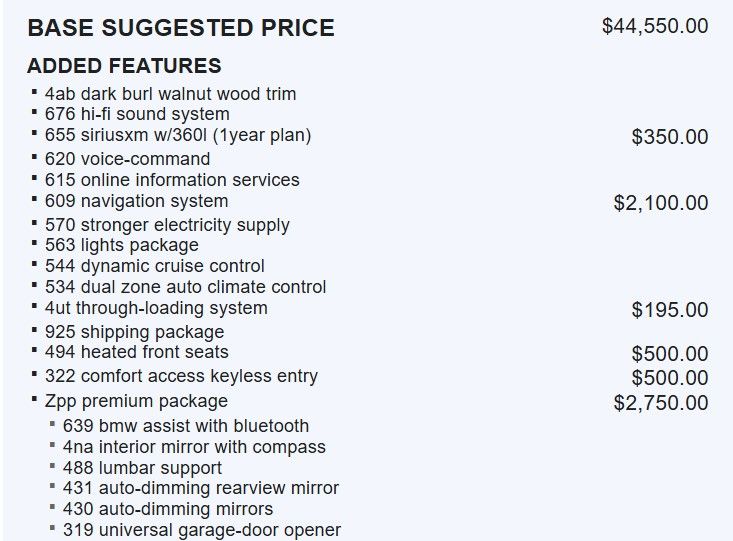Screen dimensions: 733x541
Task: Click the $44,550.00 base price amount
Action: tap(655, 26)
